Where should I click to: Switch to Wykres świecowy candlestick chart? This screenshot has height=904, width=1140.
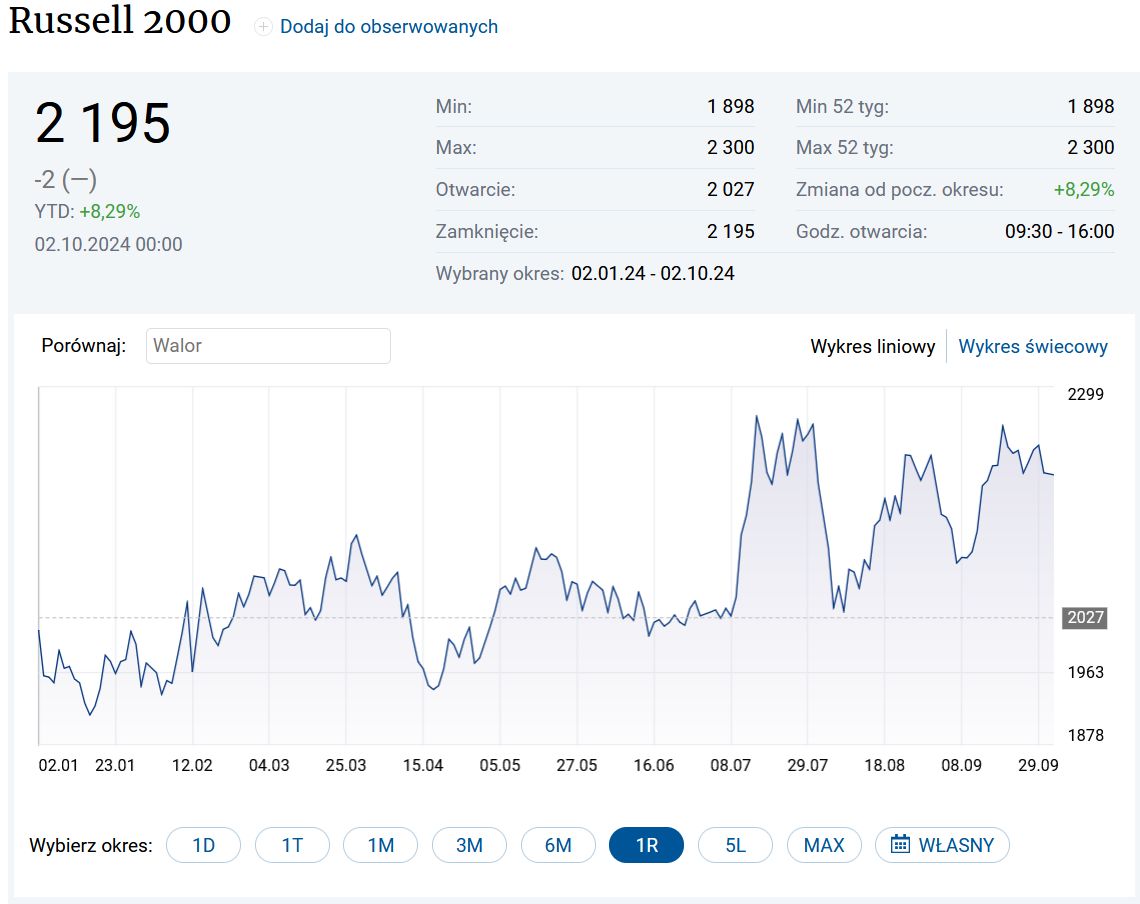pos(1033,347)
